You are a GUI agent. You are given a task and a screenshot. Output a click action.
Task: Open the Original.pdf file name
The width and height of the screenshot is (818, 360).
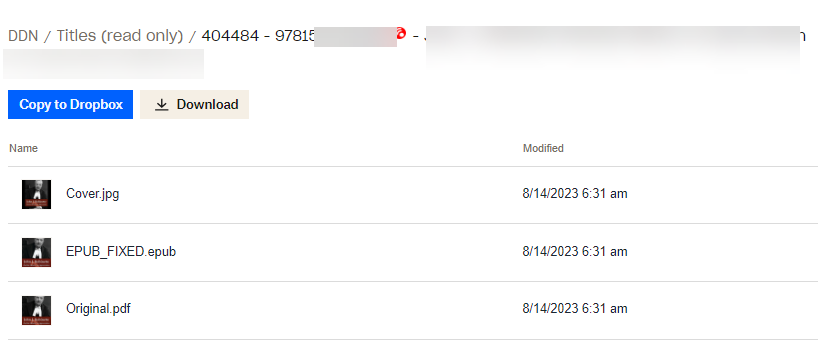pos(98,308)
